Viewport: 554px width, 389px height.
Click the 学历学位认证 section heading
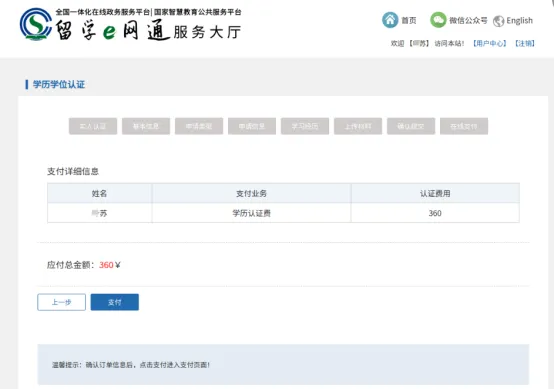click(x=59, y=84)
